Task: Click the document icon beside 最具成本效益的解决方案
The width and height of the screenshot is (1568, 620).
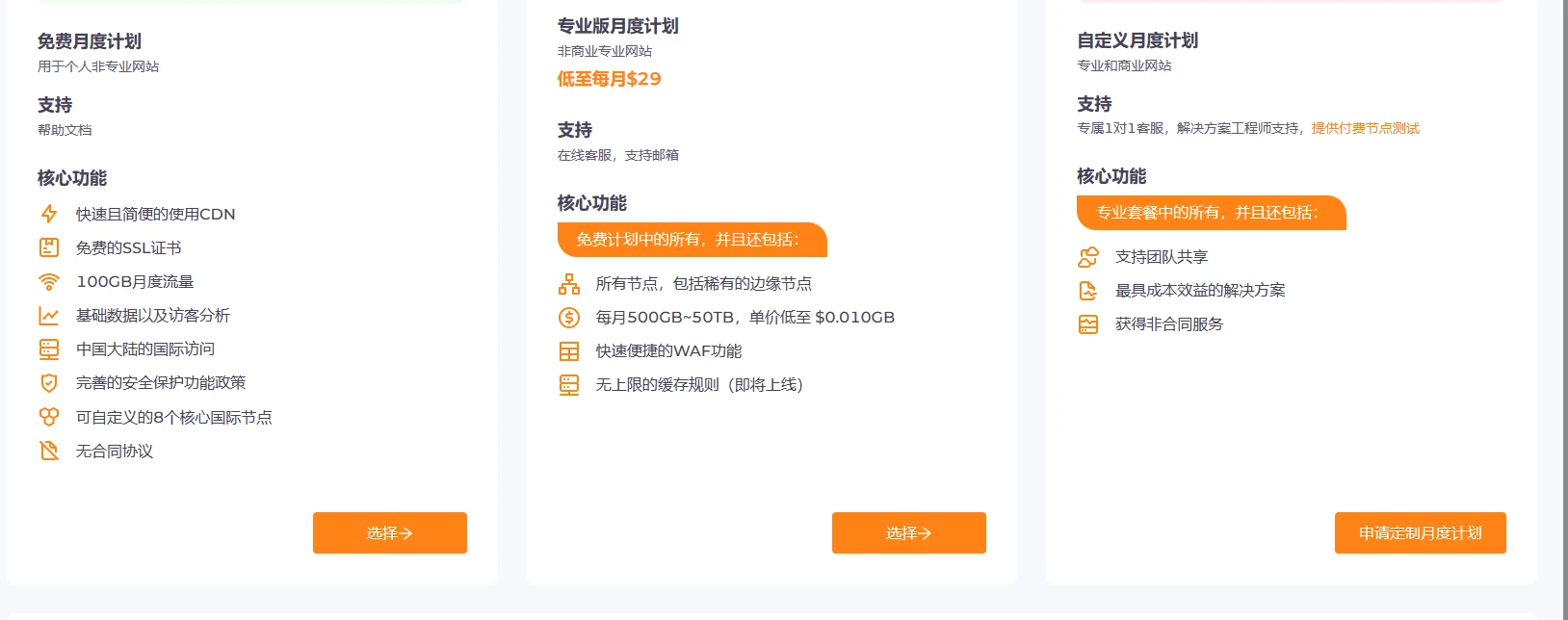Action: [x=1088, y=291]
